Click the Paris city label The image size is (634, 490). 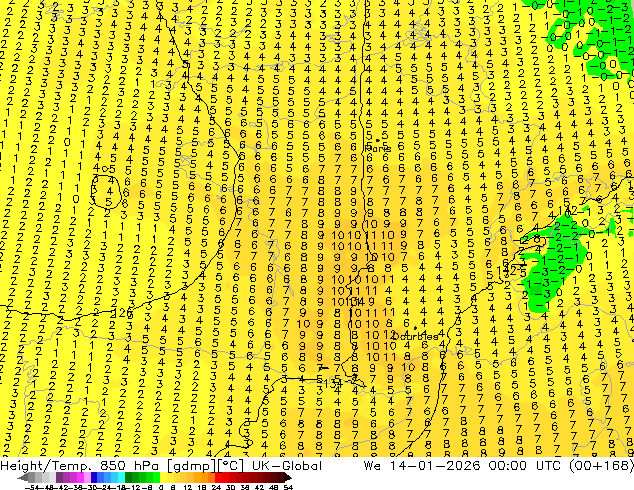pos(378,149)
